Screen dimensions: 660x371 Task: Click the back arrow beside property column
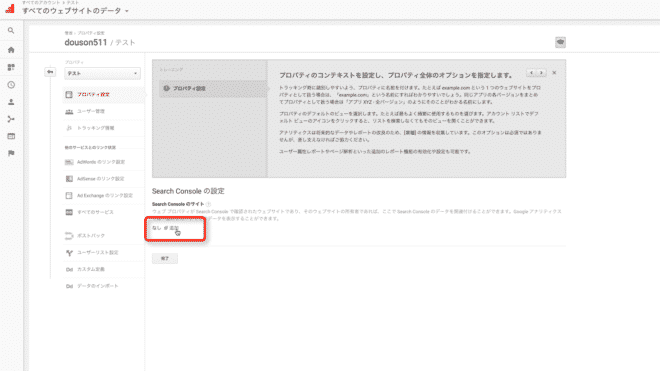(x=50, y=72)
